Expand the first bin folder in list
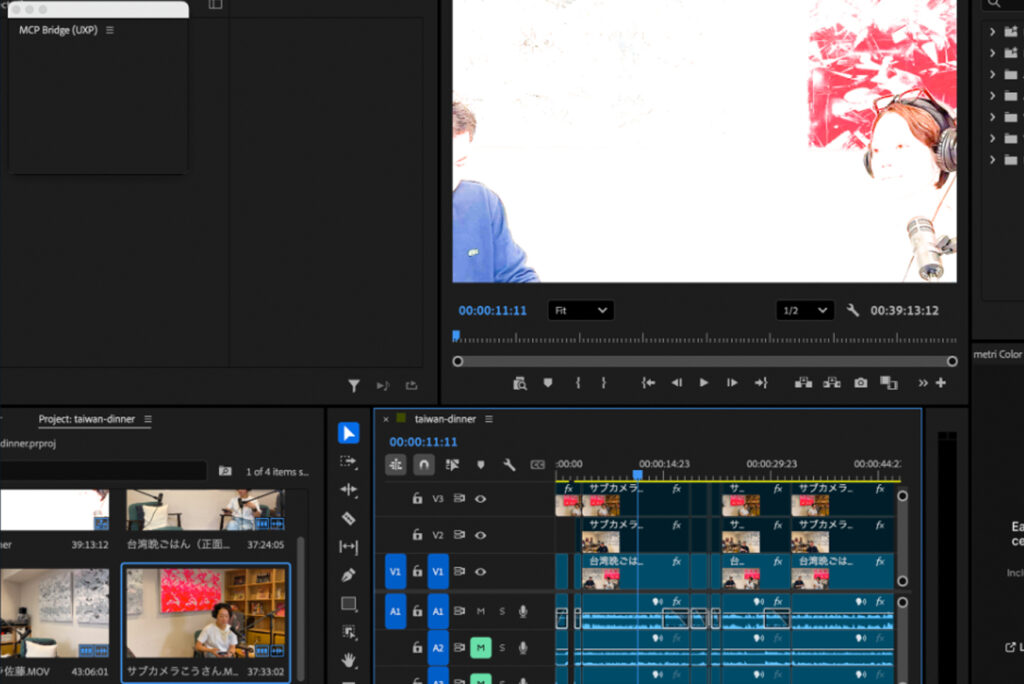The image size is (1024, 684). (992, 31)
